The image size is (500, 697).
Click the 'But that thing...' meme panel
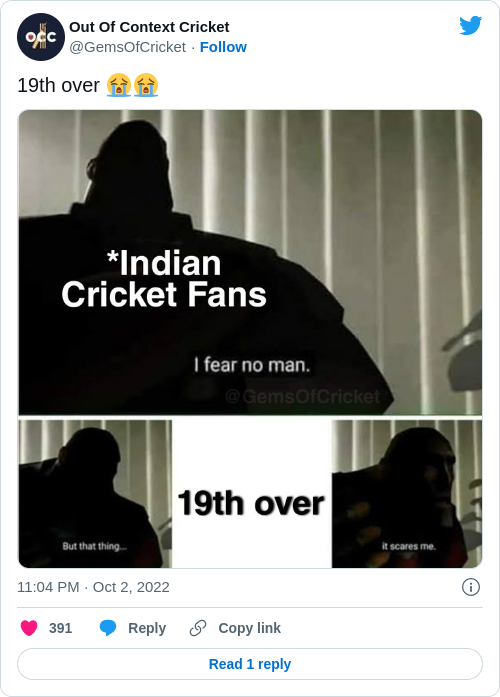click(x=95, y=494)
